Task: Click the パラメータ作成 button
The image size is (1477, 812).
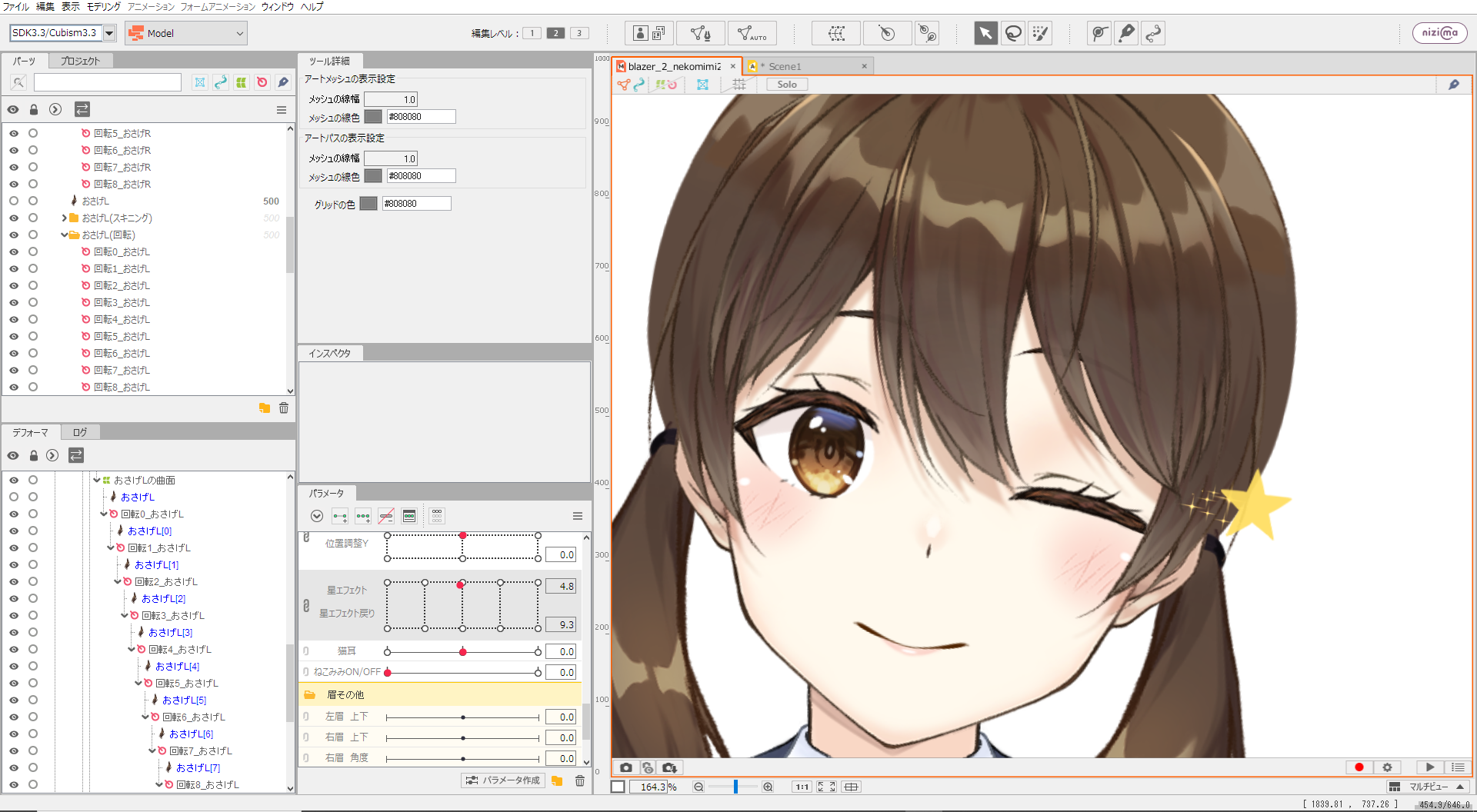Action: click(504, 780)
